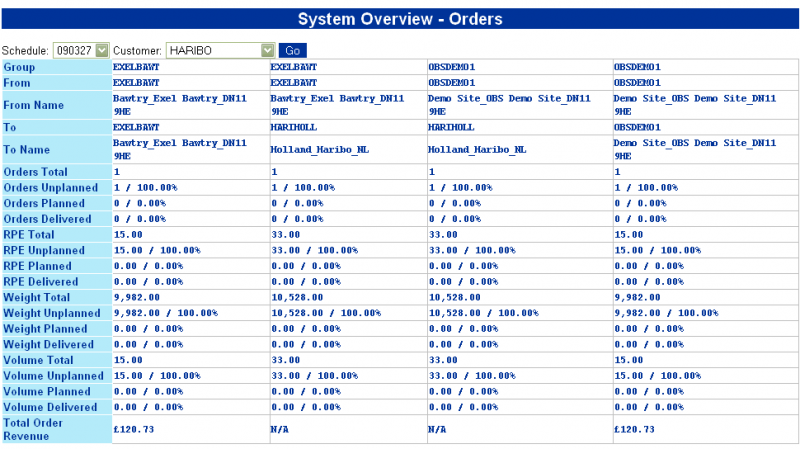The image size is (800, 449).
Task: Click N/A revenue in second column
Action: (279, 430)
